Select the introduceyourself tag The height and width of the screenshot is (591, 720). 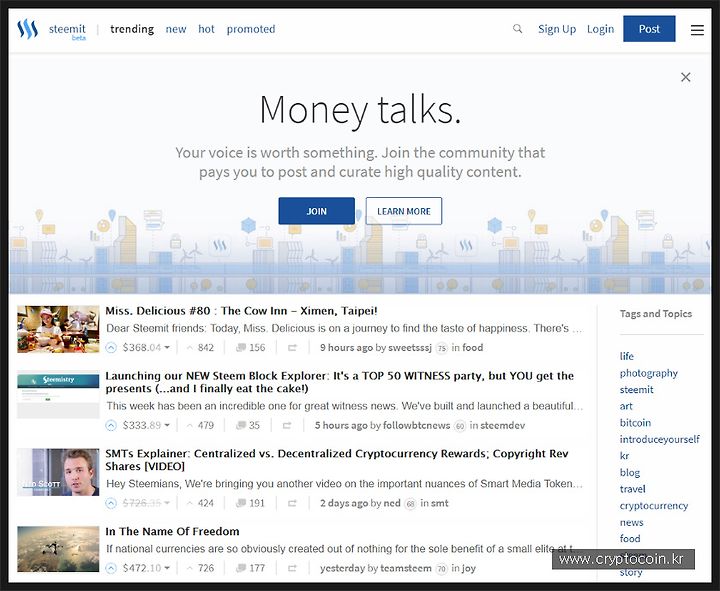pyautogui.click(x=659, y=439)
